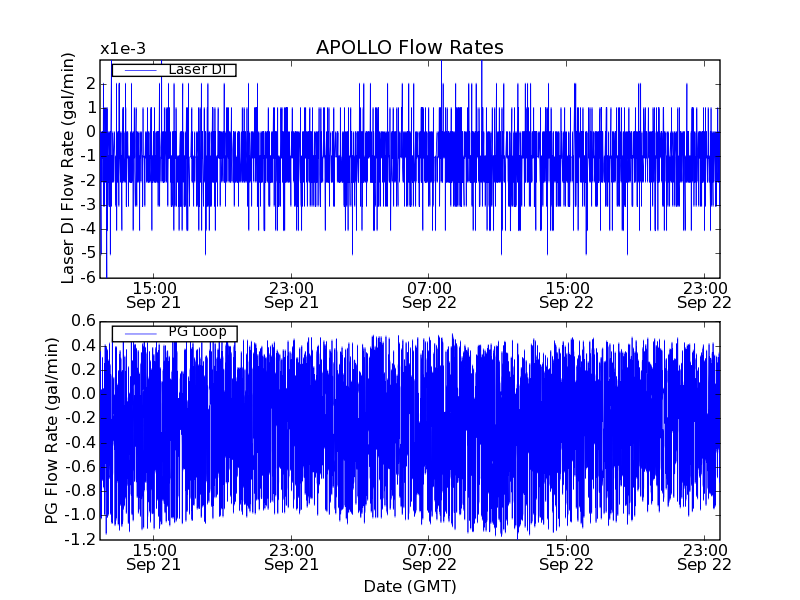The width and height of the screenshot is (800, 600).
Task: Click the Laser DI Flow Rate axis label
Action: pos(68,168)
